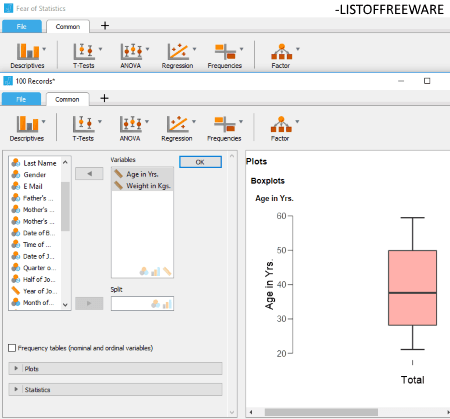Open the ANOVA dropdown arrow in 100 Records
The image size is (450, 419).
coord(147,122)
